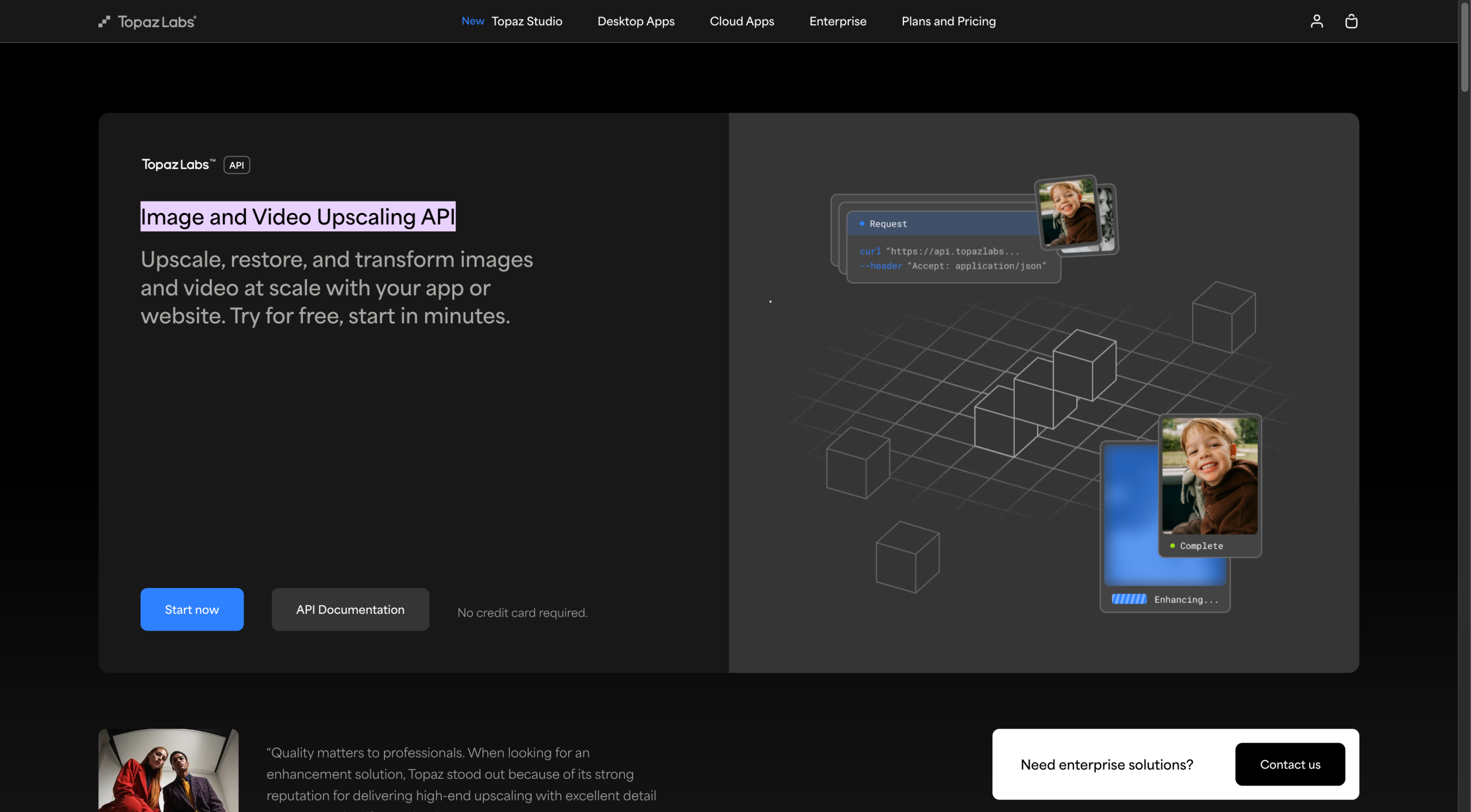Click the Contact us button
Image resolution: width=1471 pixels, height=812 pixels.
(x=1289, y=764)
